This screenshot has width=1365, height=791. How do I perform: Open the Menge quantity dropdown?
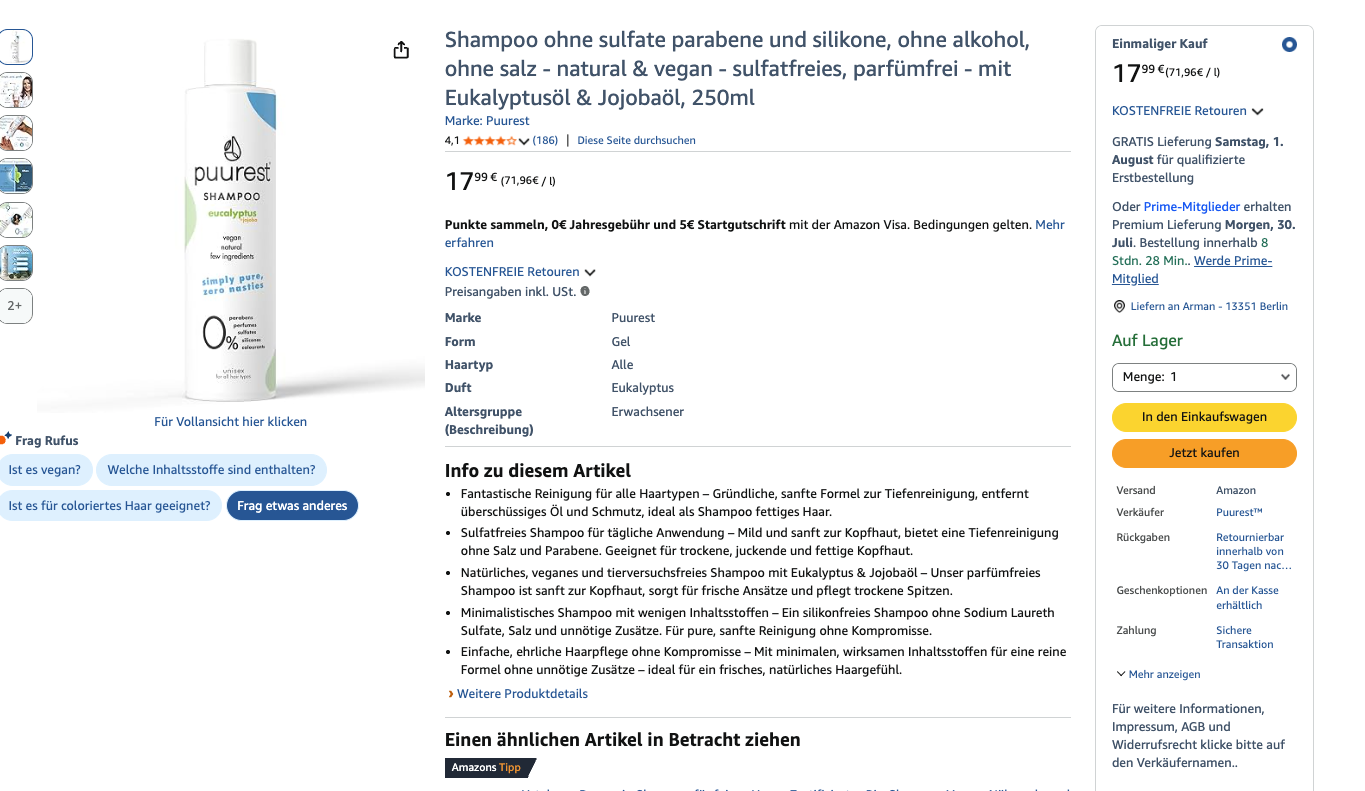click(x=1204, y=377)
